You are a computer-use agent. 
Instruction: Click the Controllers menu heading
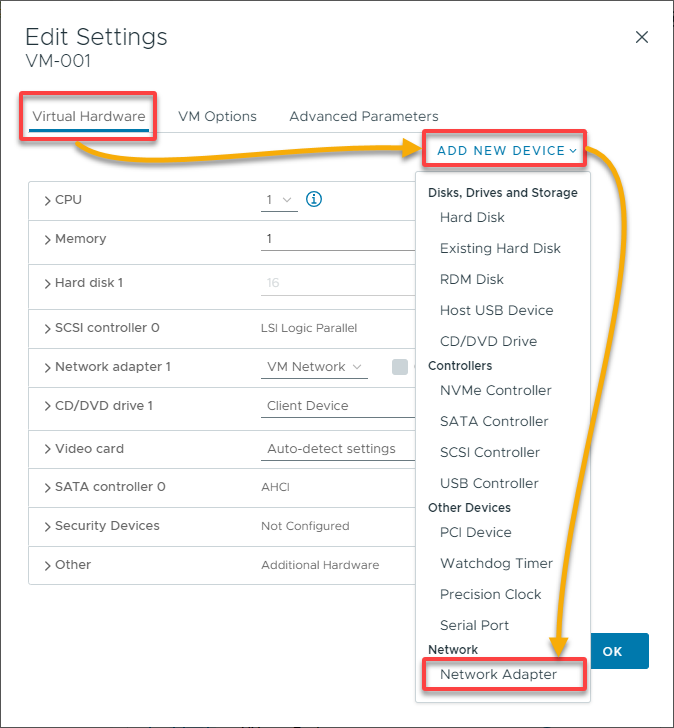[x=460, y=366]
